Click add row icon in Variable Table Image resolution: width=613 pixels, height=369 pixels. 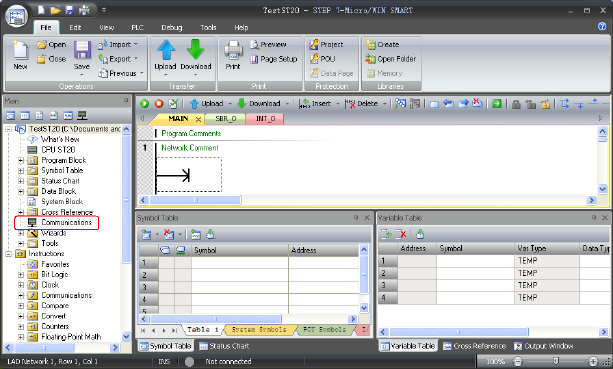point(386,234)
